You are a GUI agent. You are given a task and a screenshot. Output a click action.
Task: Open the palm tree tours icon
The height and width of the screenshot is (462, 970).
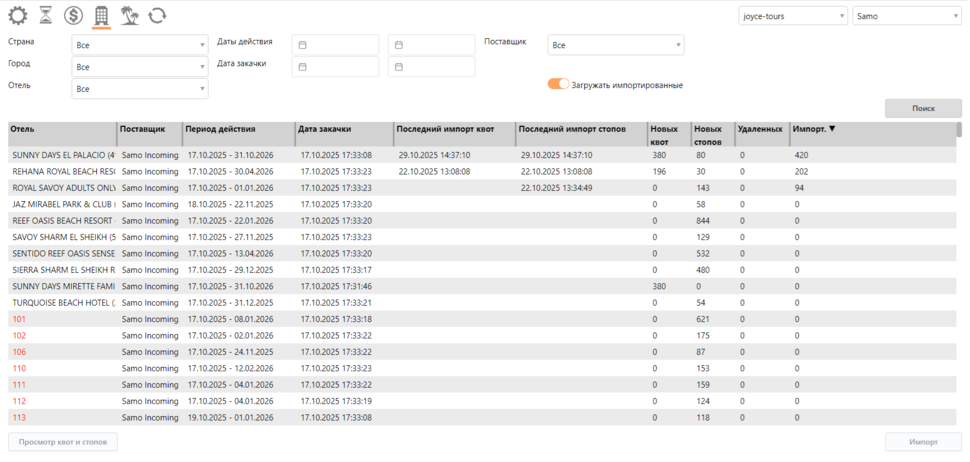(130, 15)
